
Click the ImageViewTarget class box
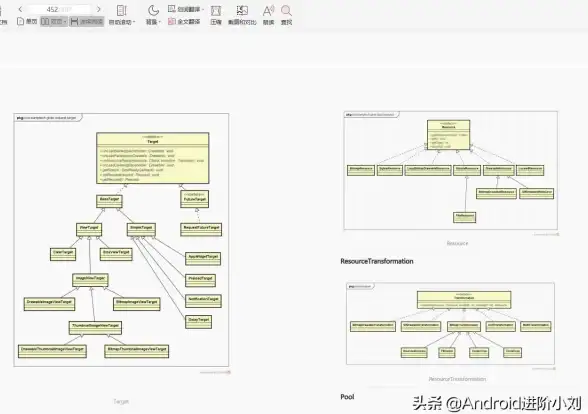[90, 280]
